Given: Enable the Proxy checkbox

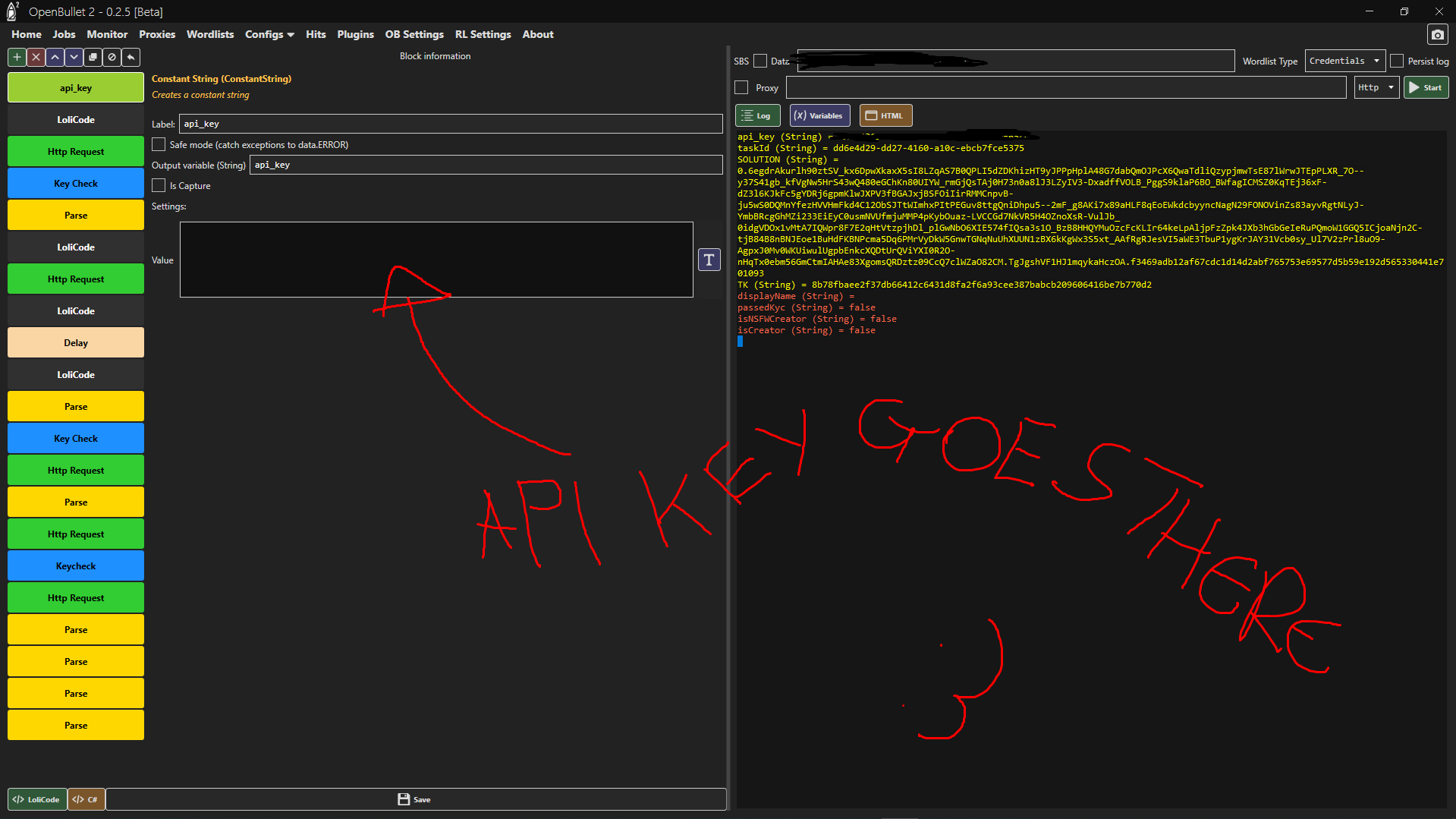Looking at the screenshot, I should coord(741,88).
